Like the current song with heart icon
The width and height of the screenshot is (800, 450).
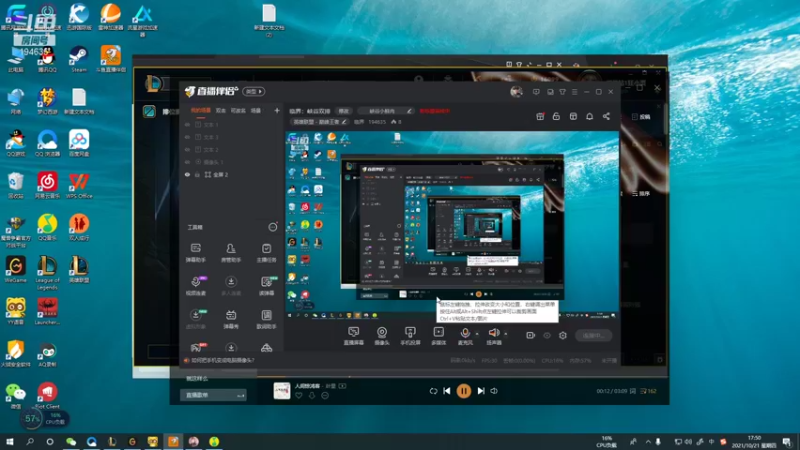click(x=298, y=395)
